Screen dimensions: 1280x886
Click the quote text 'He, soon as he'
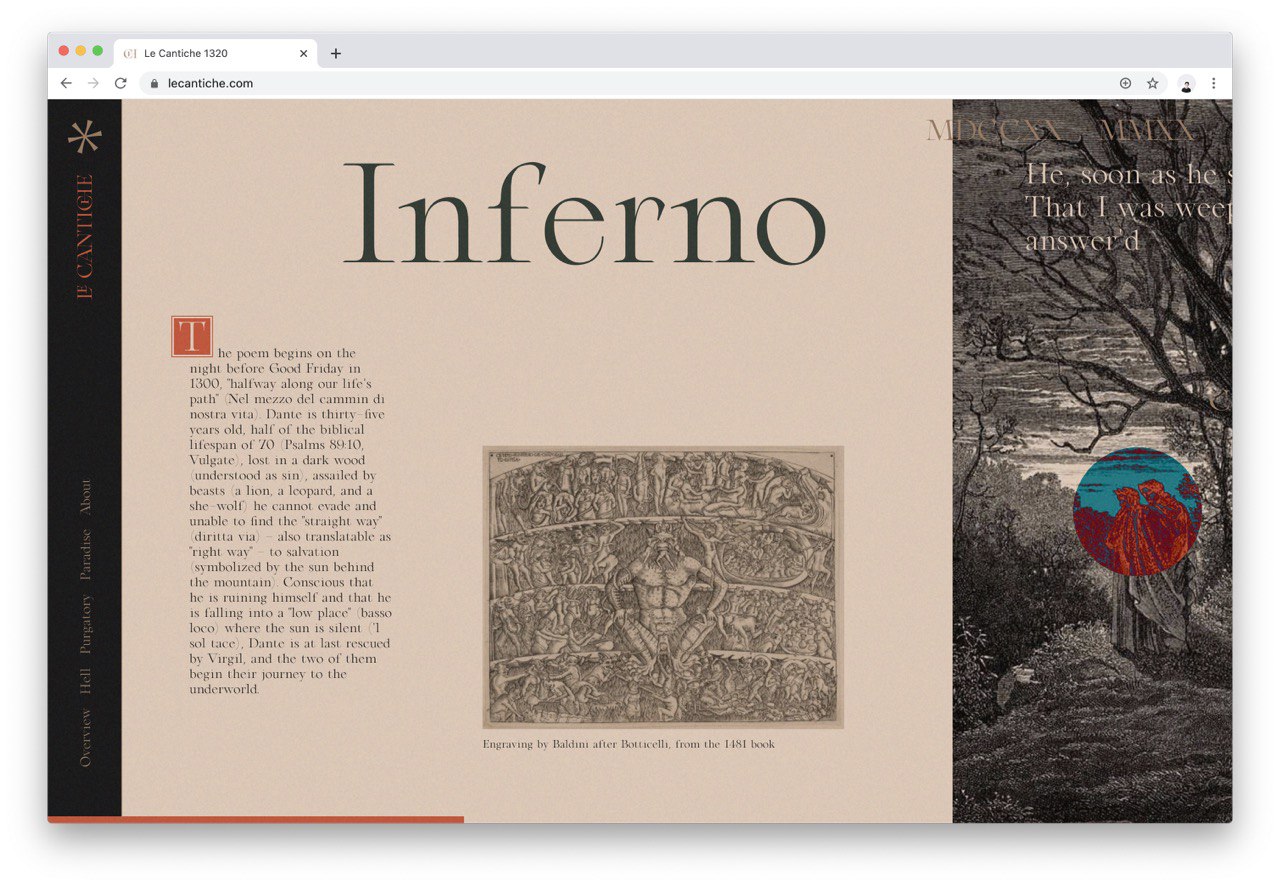pos(1122,174)
